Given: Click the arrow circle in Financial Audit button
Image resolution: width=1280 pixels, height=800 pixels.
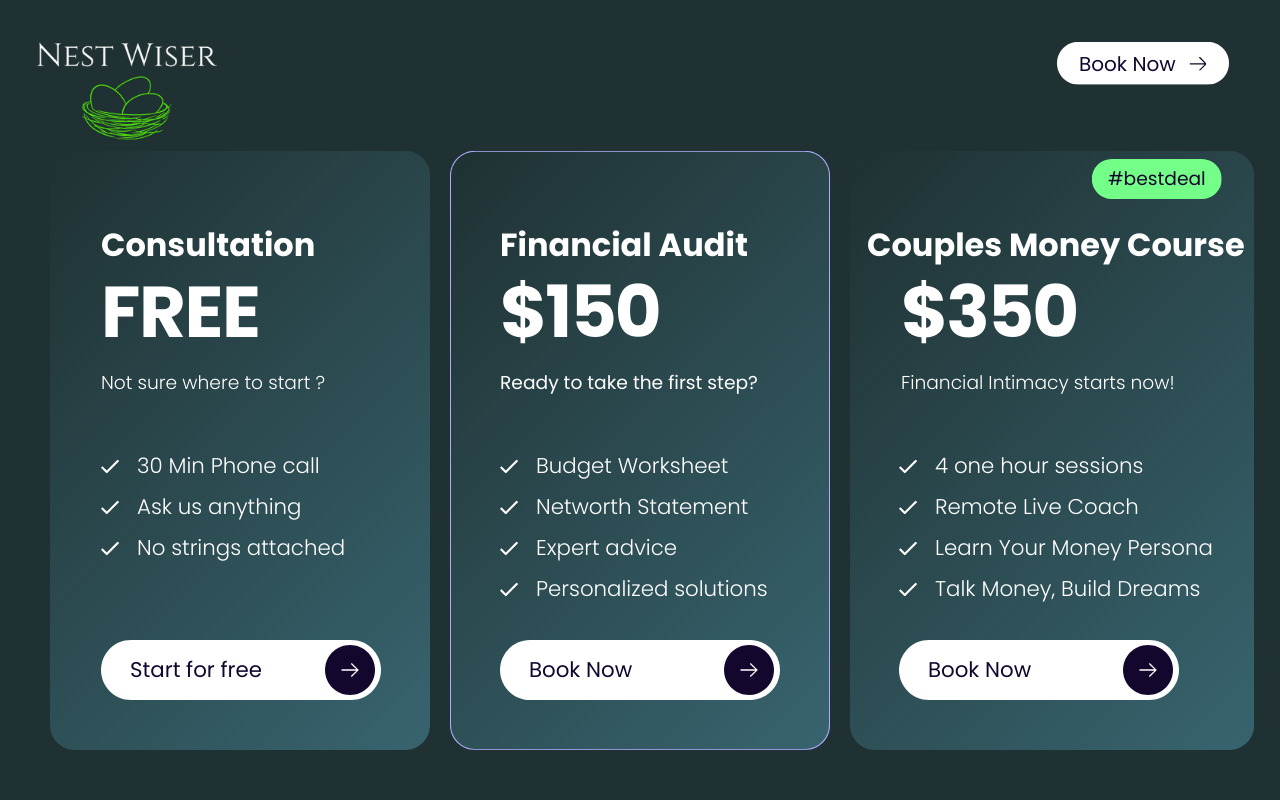Looking at the screenshot, I should click(748, 670).
